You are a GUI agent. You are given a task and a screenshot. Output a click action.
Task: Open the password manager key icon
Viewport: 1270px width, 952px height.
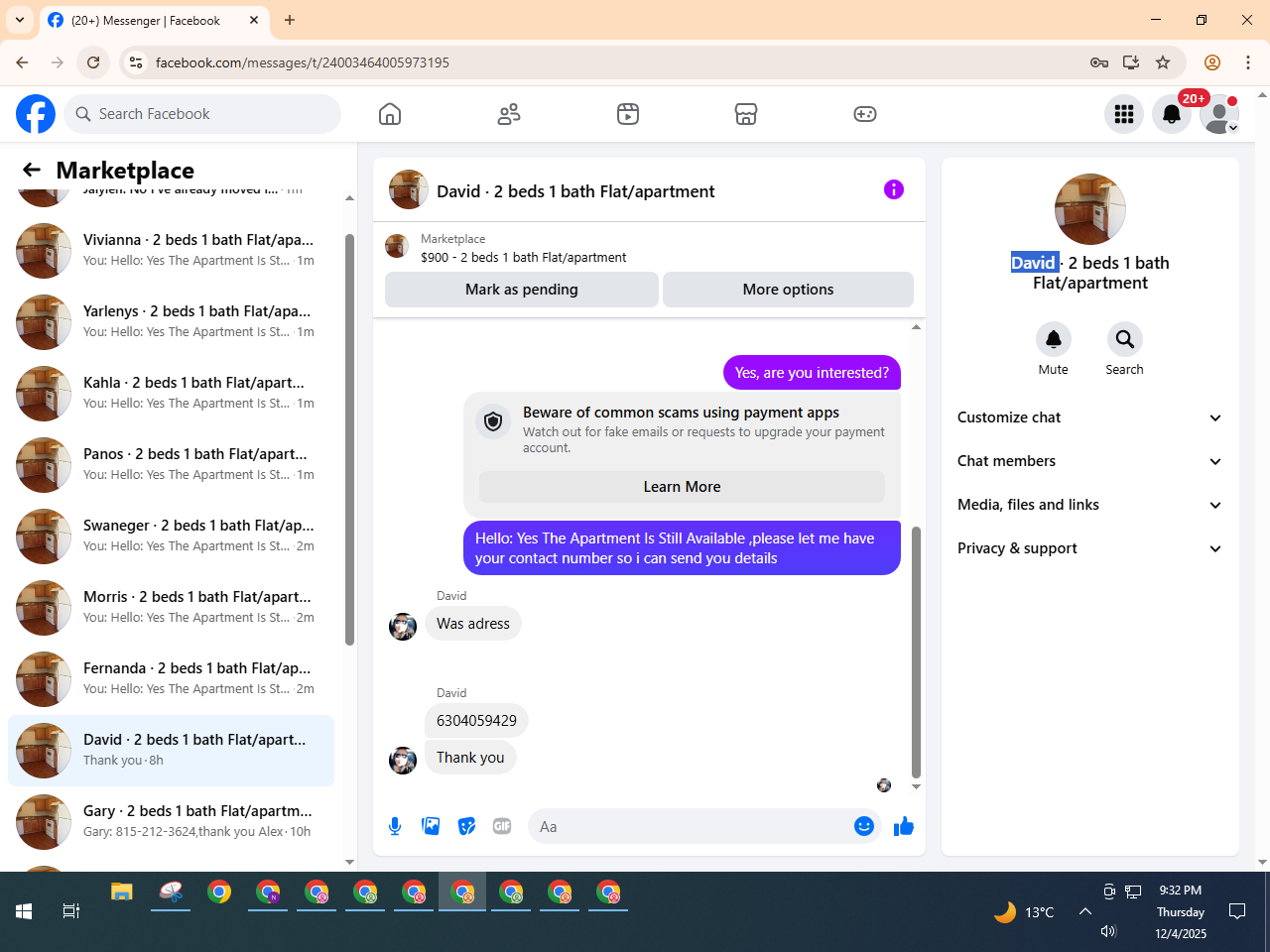(x=1099, y=62)
